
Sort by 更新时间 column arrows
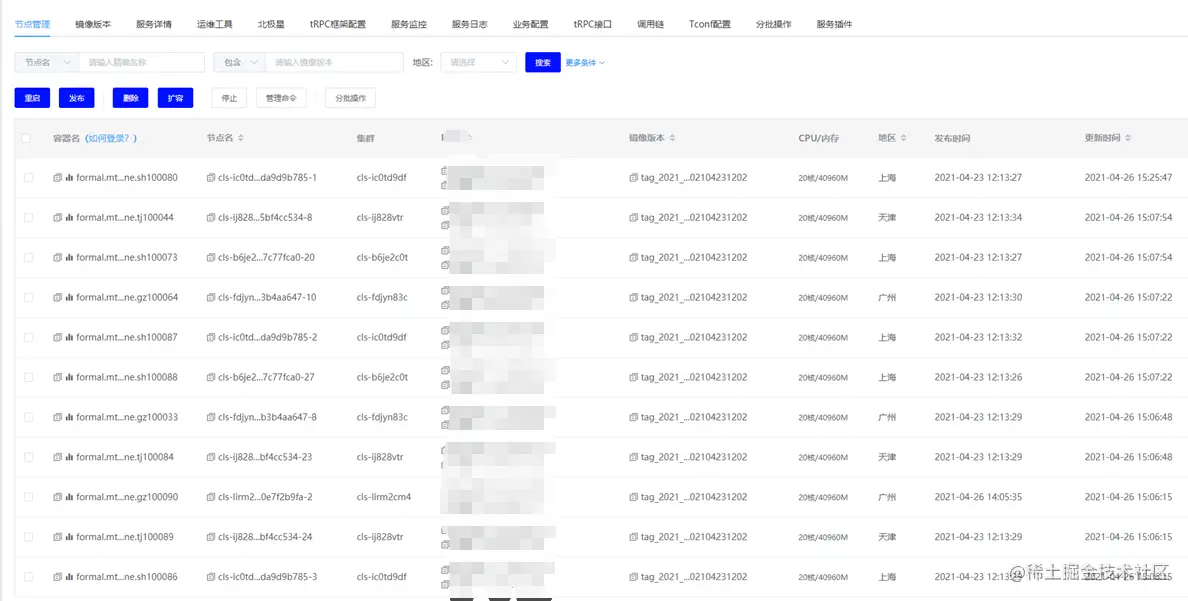pyautogui.click(x=1128, y=138)
